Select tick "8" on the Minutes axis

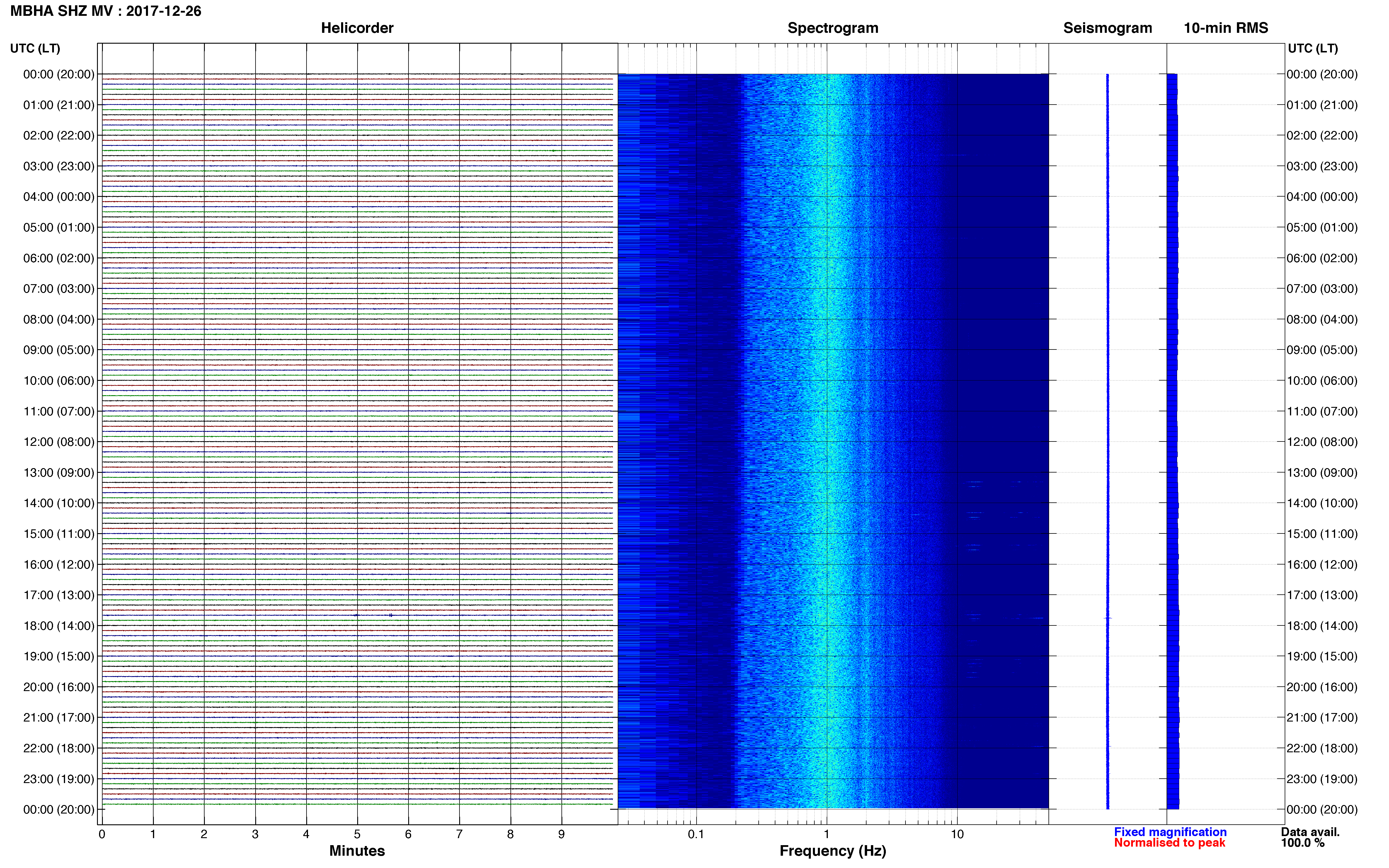(x=510, y=835)
